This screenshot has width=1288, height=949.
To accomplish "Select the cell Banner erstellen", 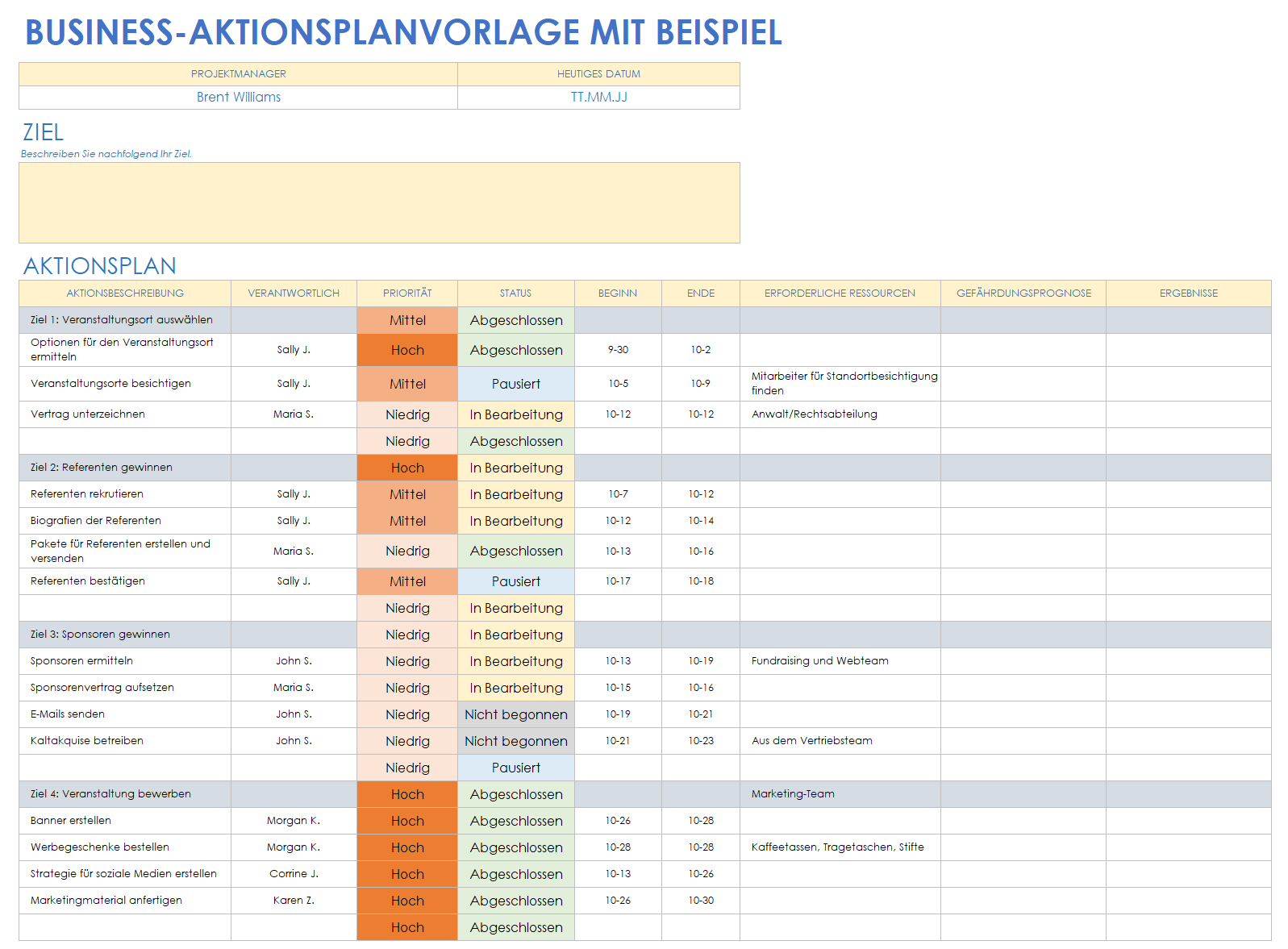I will pos(125,821).
